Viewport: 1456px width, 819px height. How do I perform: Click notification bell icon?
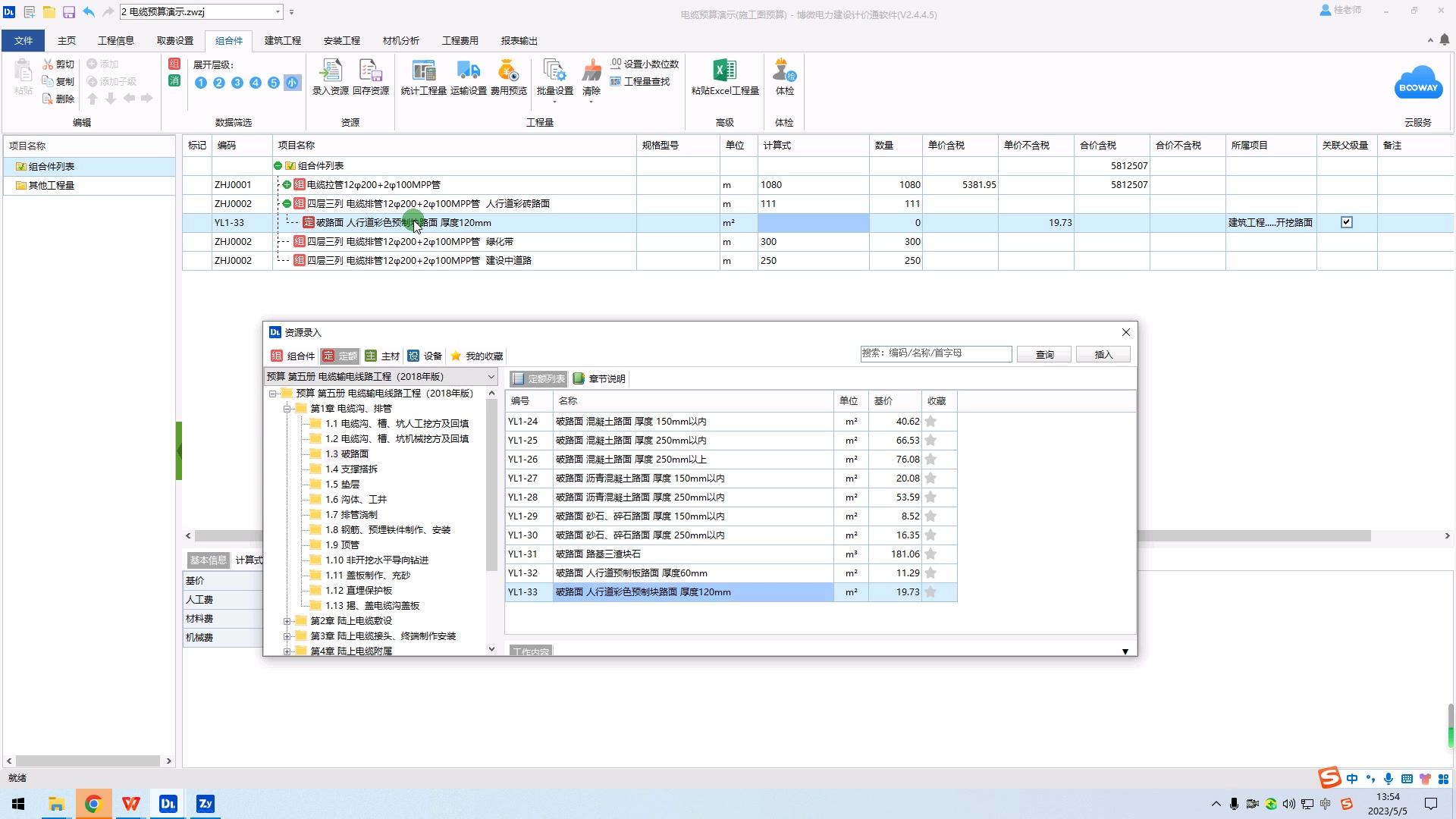(x=1445, y=39)
